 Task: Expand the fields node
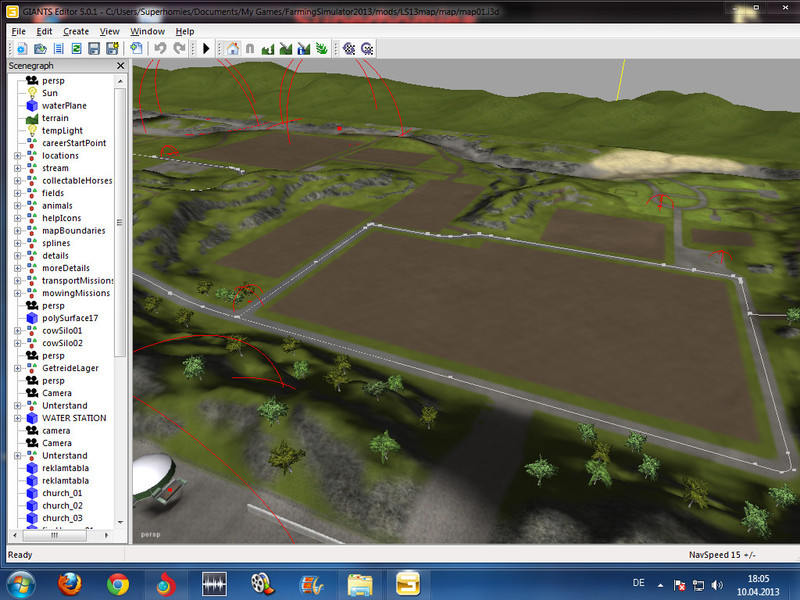pyautogui.click(x=17, y=193)
